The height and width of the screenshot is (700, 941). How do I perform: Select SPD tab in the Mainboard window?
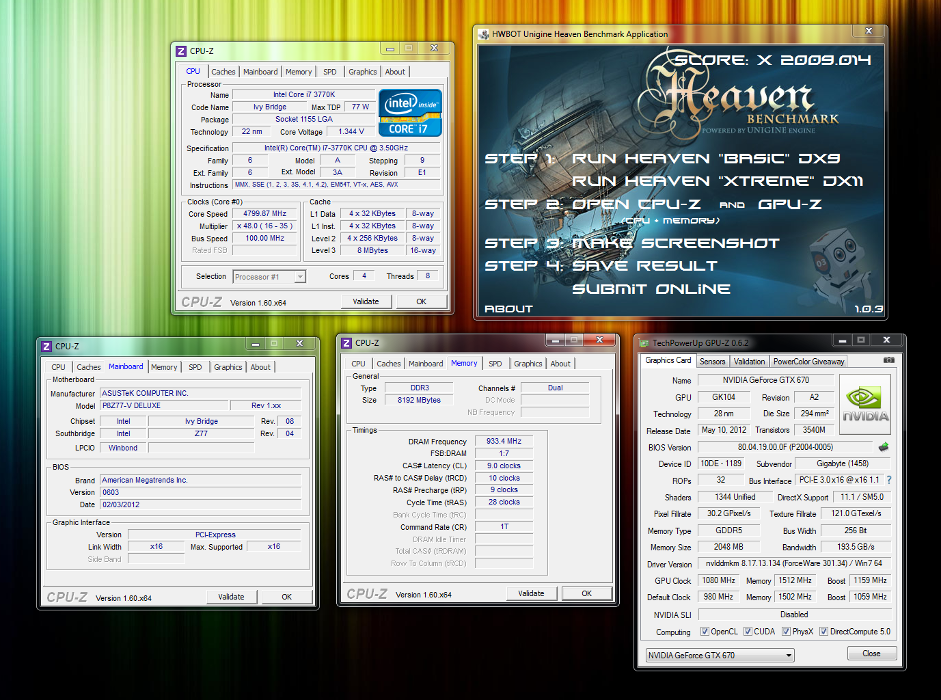point(195,367)
